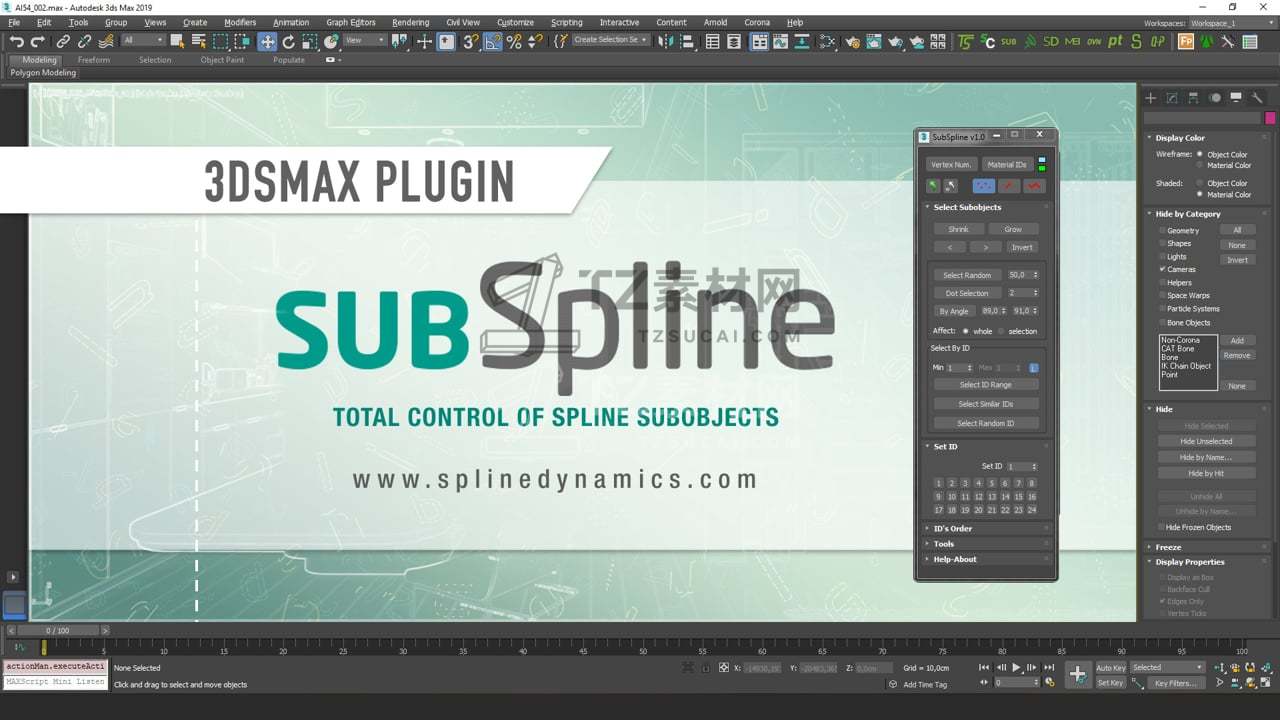The width and height of the screenshot is (1280, 720).
Task: Click the Select by Name icon
Action: click(198, 41)
